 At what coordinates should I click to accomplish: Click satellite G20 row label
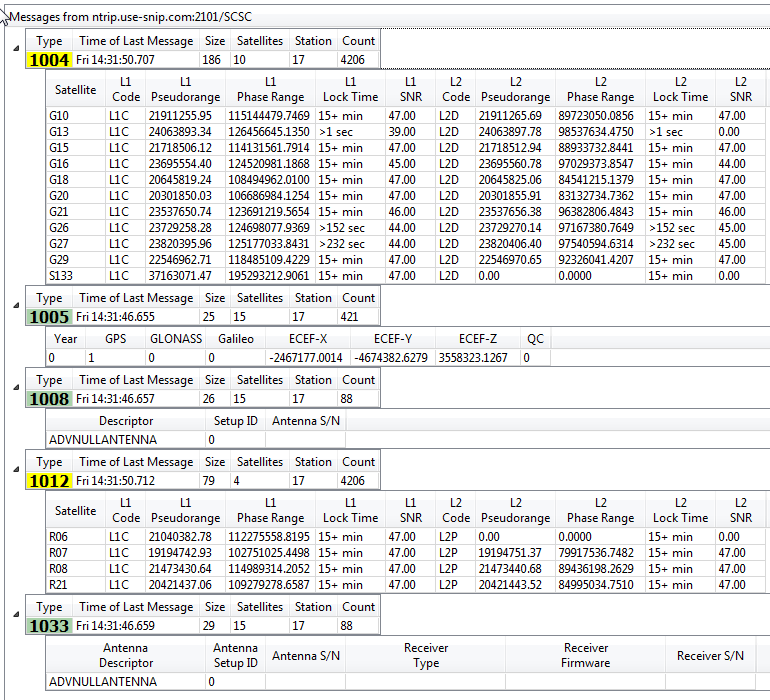59,196
